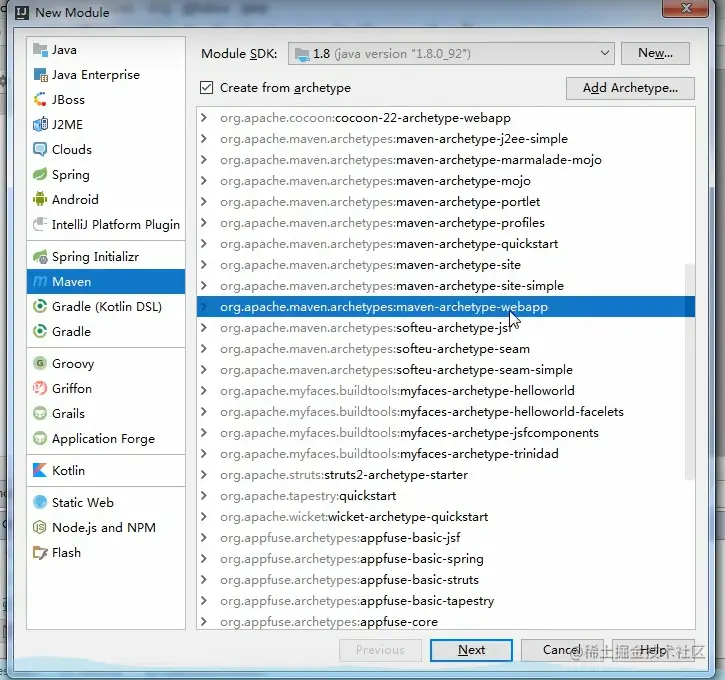
Task: Select softeu-archetype-jsf row
Action: click(446, 328)
